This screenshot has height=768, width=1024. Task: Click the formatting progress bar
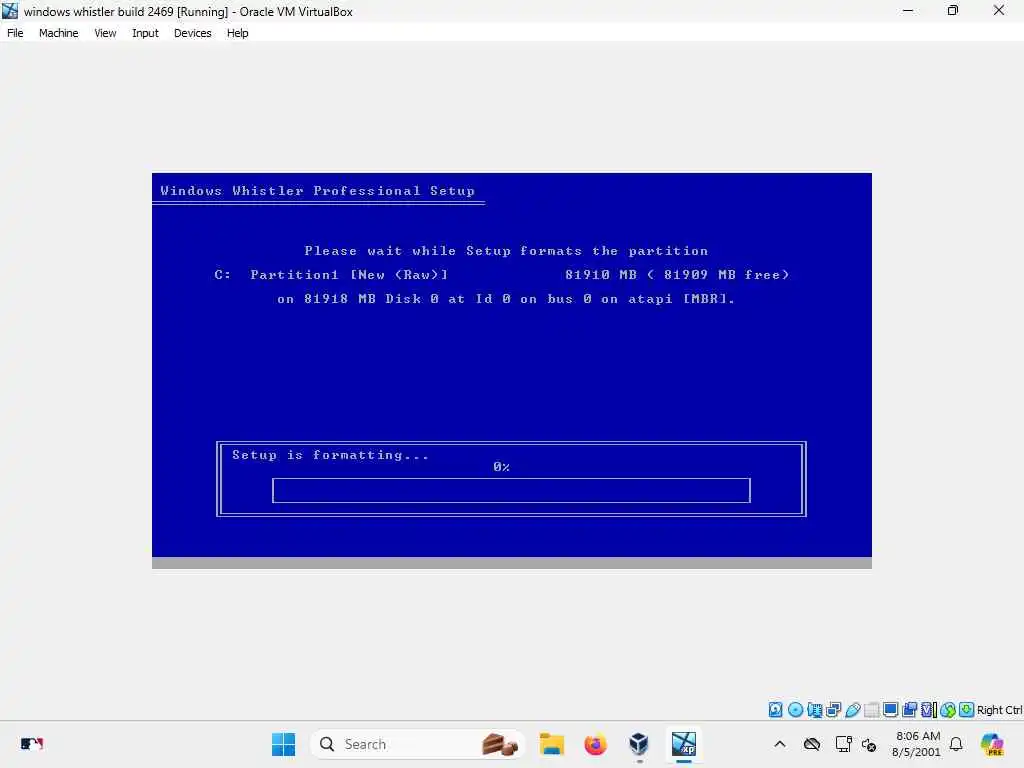511,490
